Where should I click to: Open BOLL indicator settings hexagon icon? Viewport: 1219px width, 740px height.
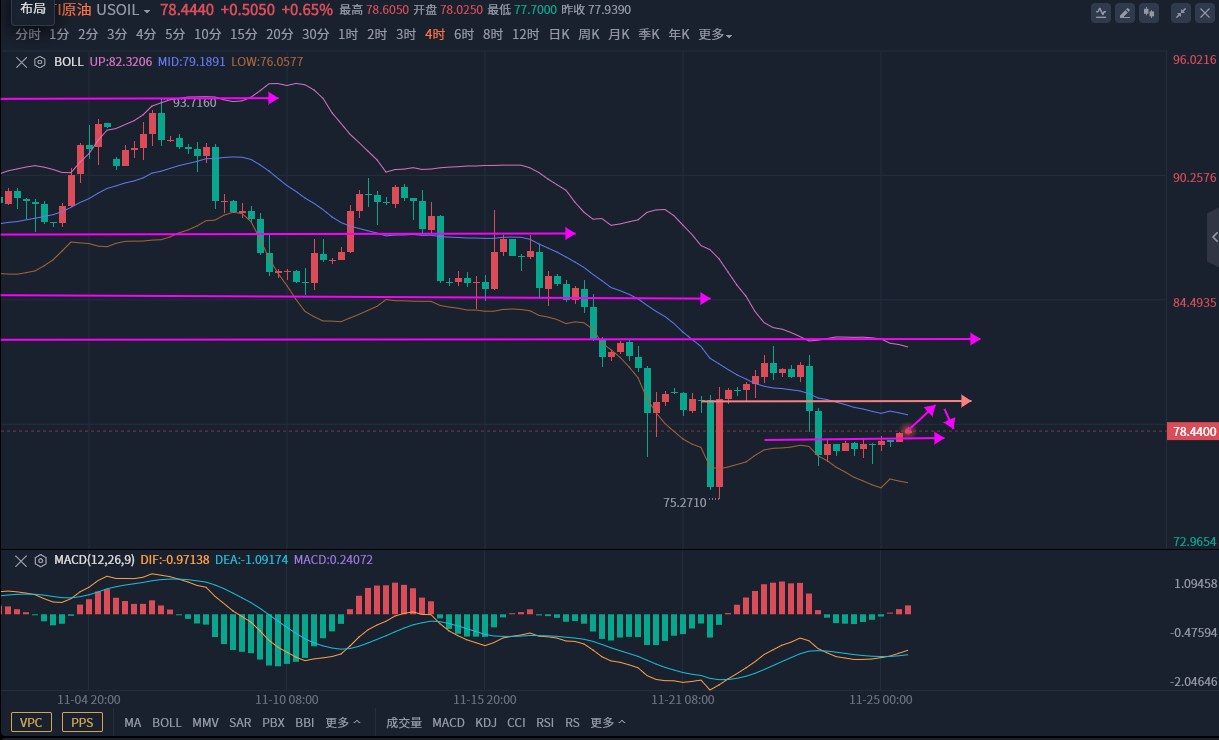pyautogui.click(x=40, y=62)
